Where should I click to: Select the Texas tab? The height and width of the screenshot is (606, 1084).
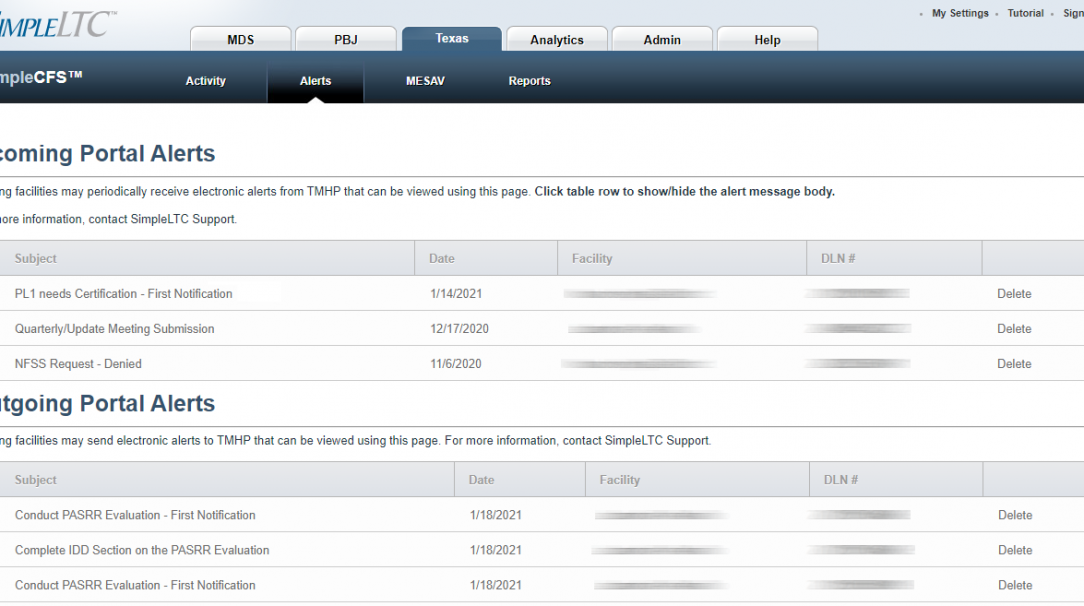(x=451, y=39)
